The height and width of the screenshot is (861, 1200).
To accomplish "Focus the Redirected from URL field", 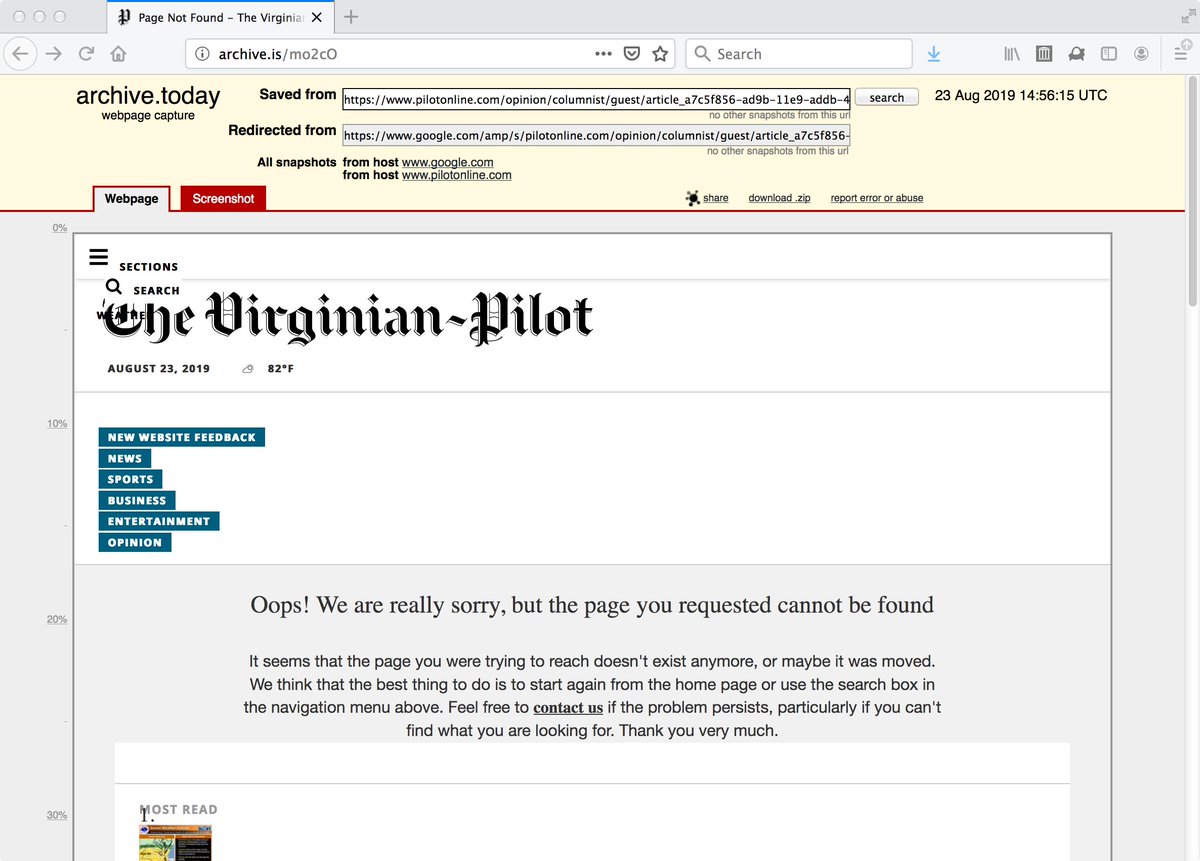I will (596, 135).
